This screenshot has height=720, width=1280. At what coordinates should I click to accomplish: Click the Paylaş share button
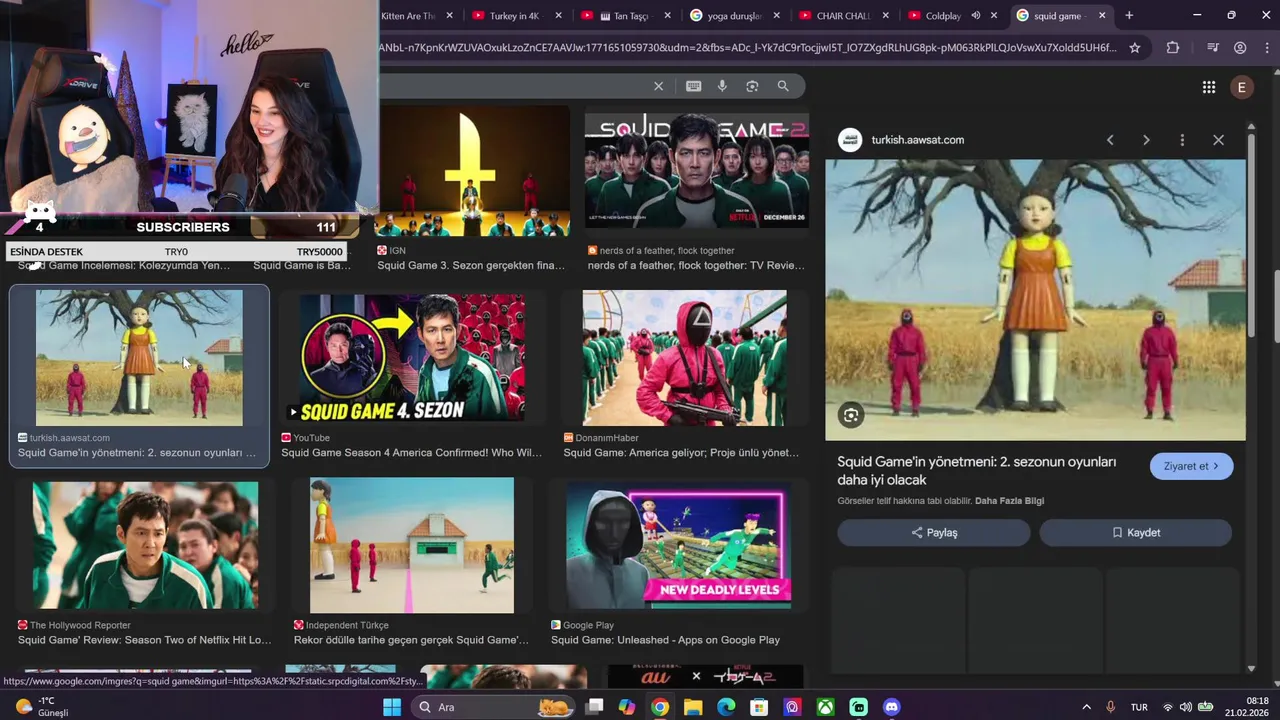point(934,533)
